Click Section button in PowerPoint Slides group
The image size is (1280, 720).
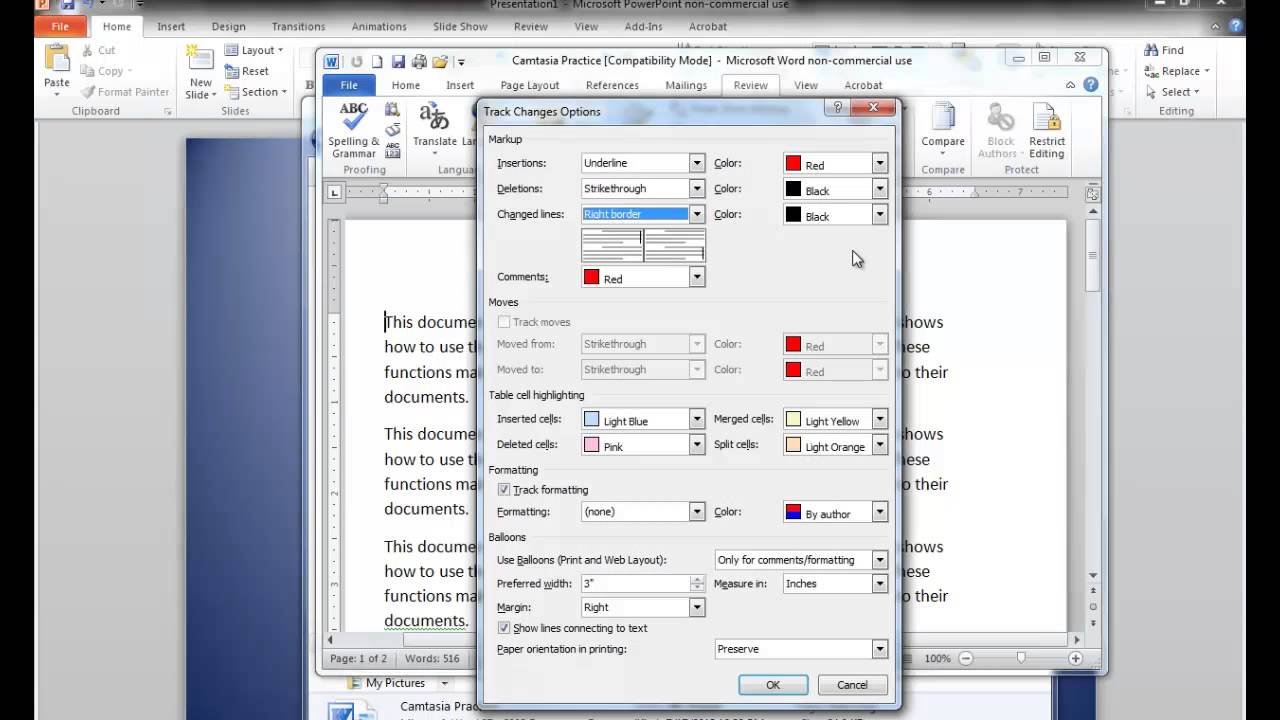(255, 92)
